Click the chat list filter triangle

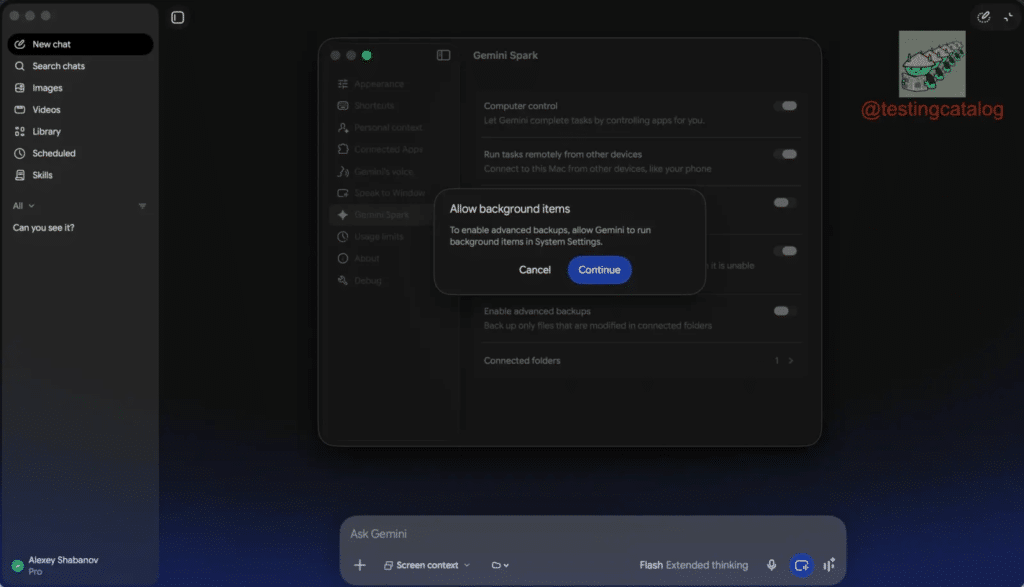pyautogui.click(x=142, y=206)
